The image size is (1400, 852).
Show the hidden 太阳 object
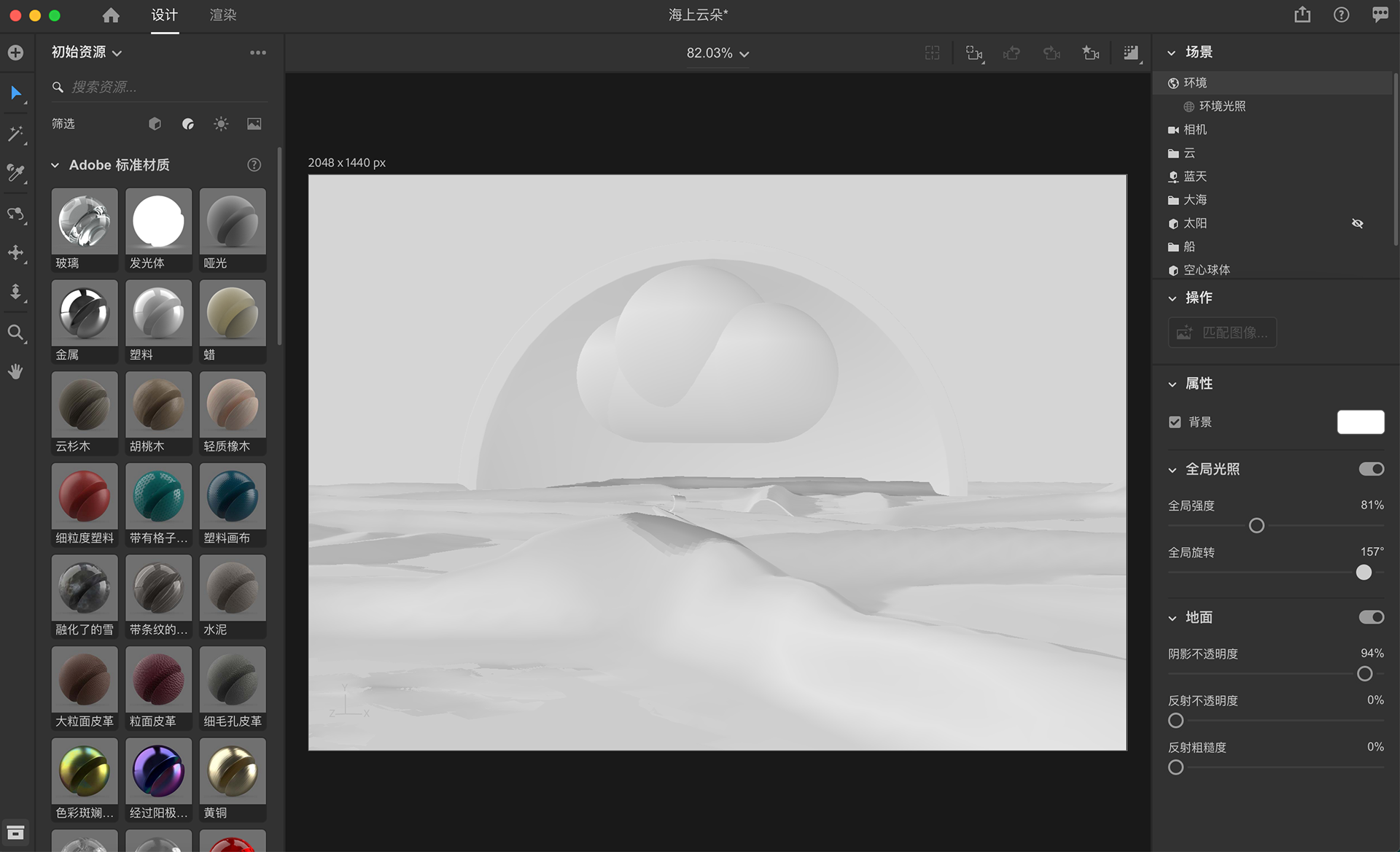pos(1357,223)
